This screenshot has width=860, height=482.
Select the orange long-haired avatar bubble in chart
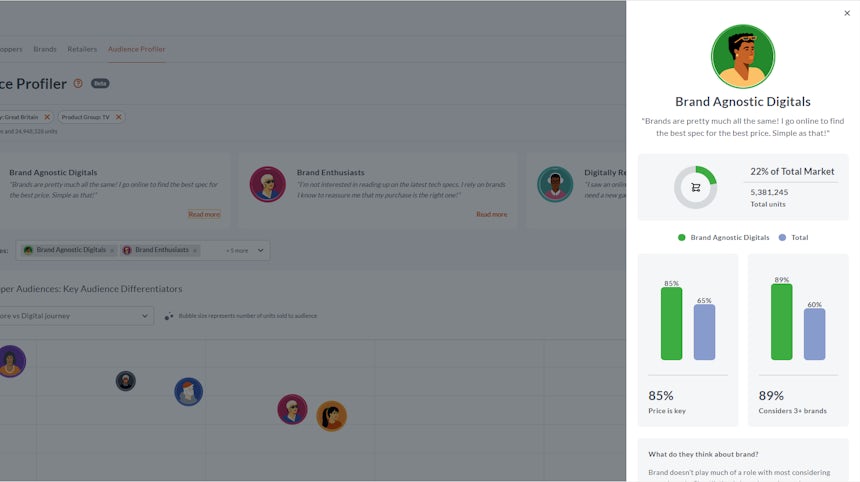[331, 415]
